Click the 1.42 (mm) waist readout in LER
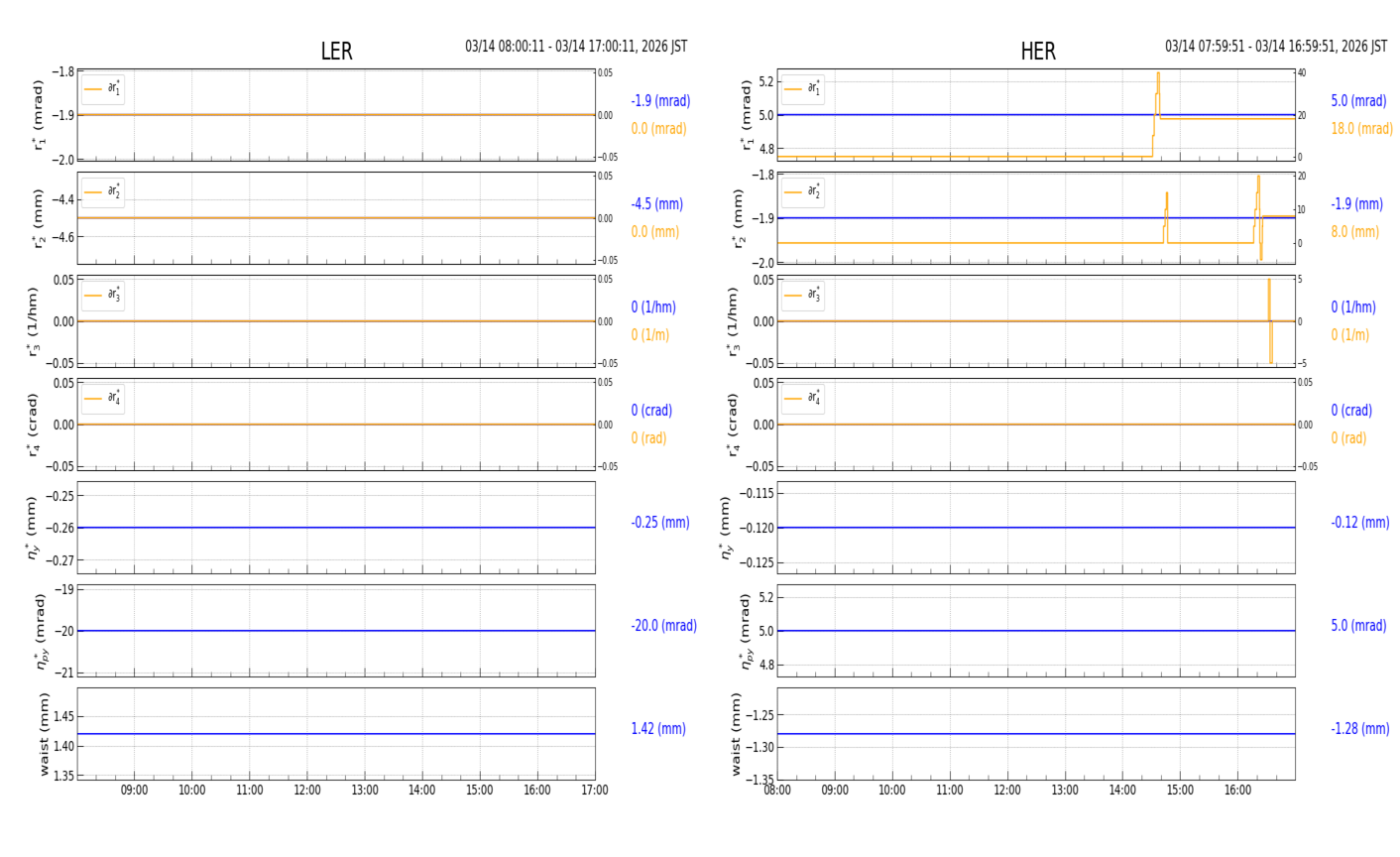Screen dimensions: 1400x857 [657, 729]
